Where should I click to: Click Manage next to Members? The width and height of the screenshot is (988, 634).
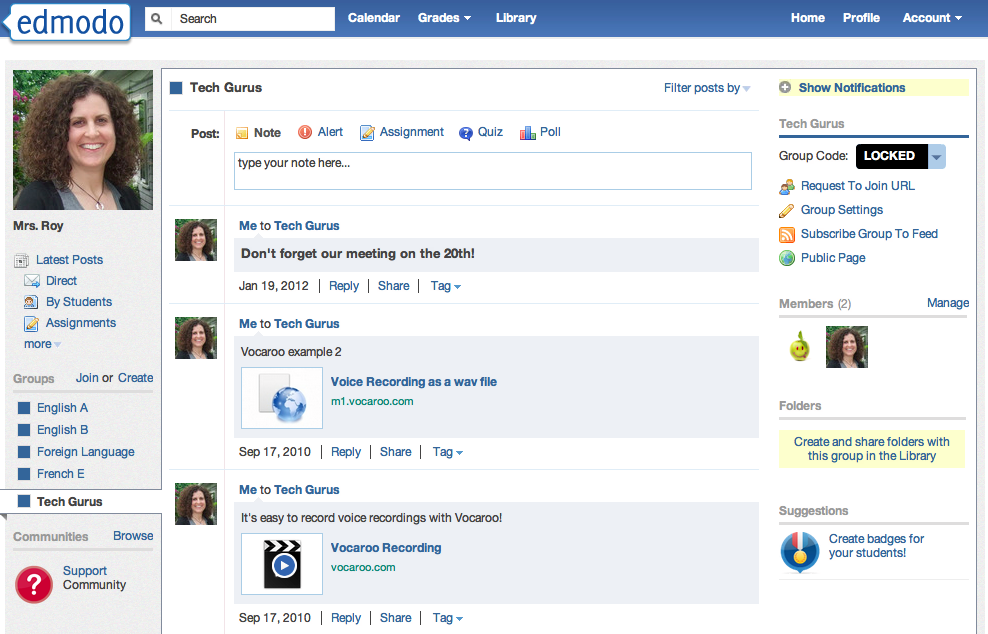click(947, 302)
